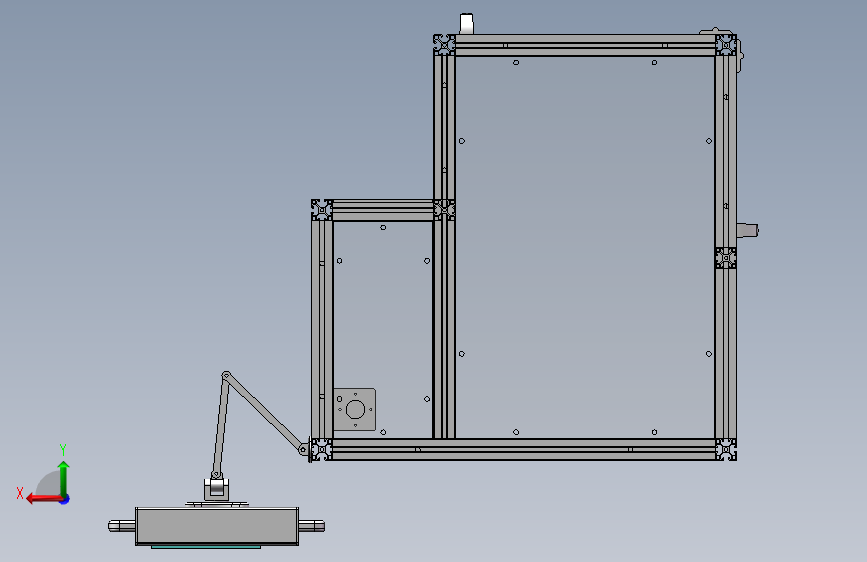
Task: Select the upright linkage arm above the clevis
Action: 221,425
